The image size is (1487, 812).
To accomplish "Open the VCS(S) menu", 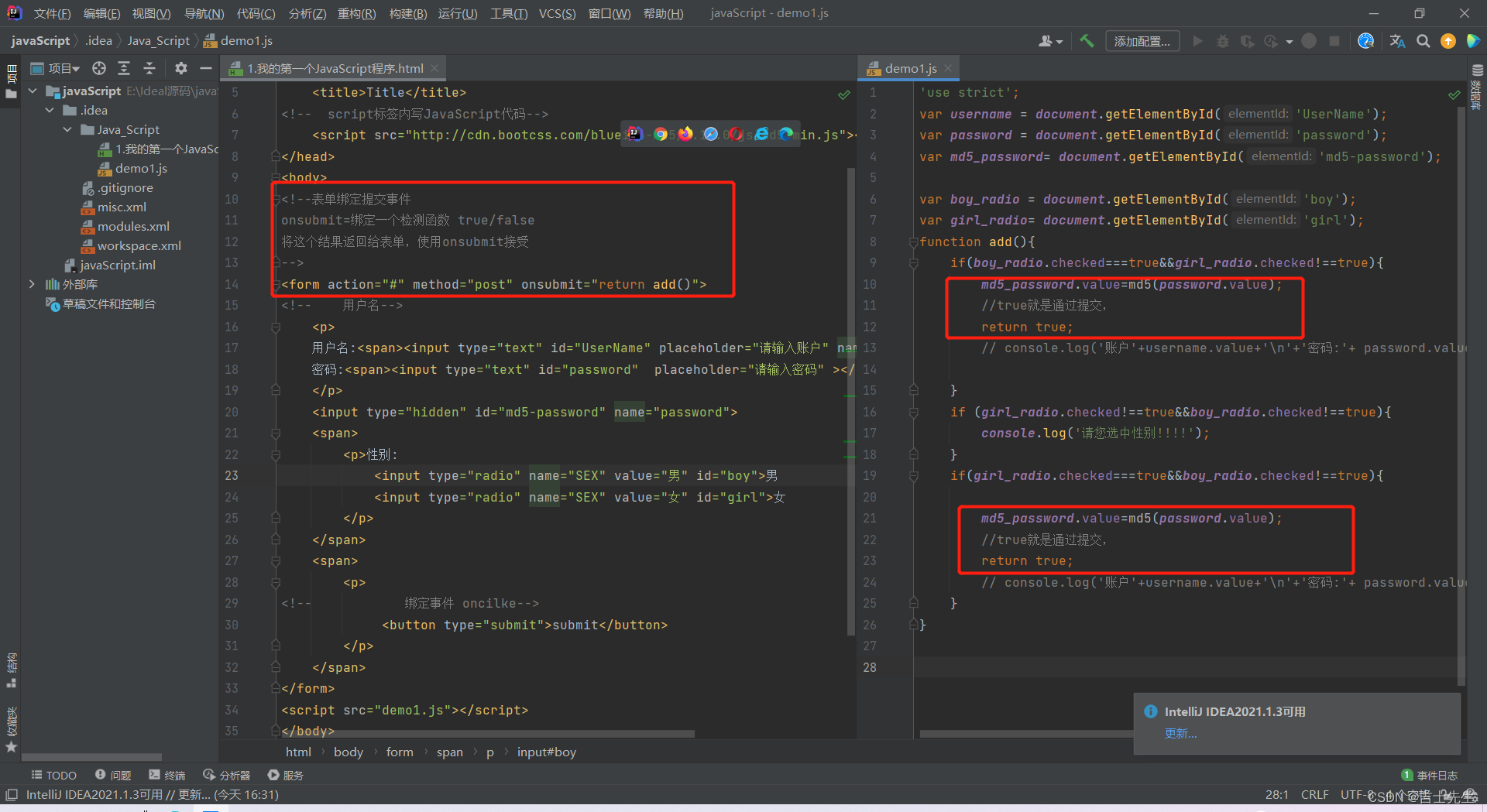I will 557,13.
